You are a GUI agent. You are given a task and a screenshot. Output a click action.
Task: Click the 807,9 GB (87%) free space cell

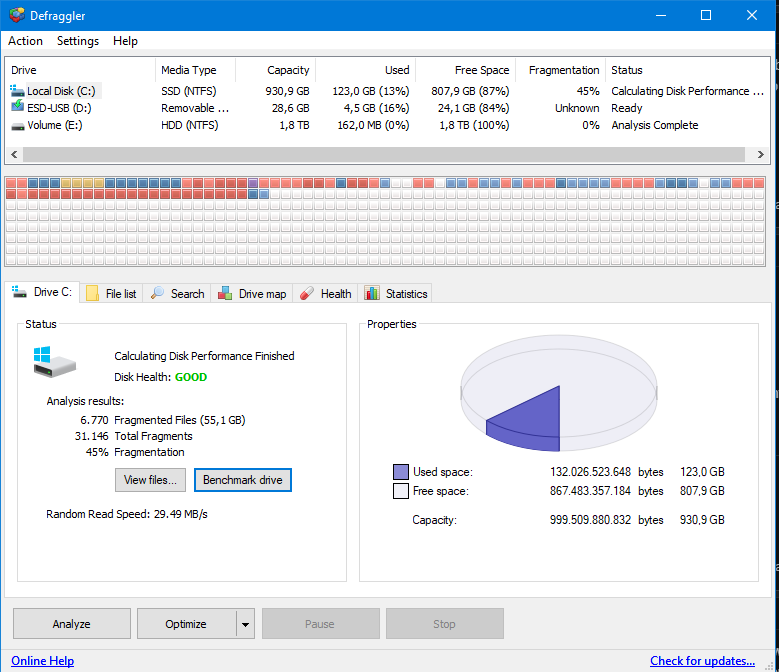(470, 91)
